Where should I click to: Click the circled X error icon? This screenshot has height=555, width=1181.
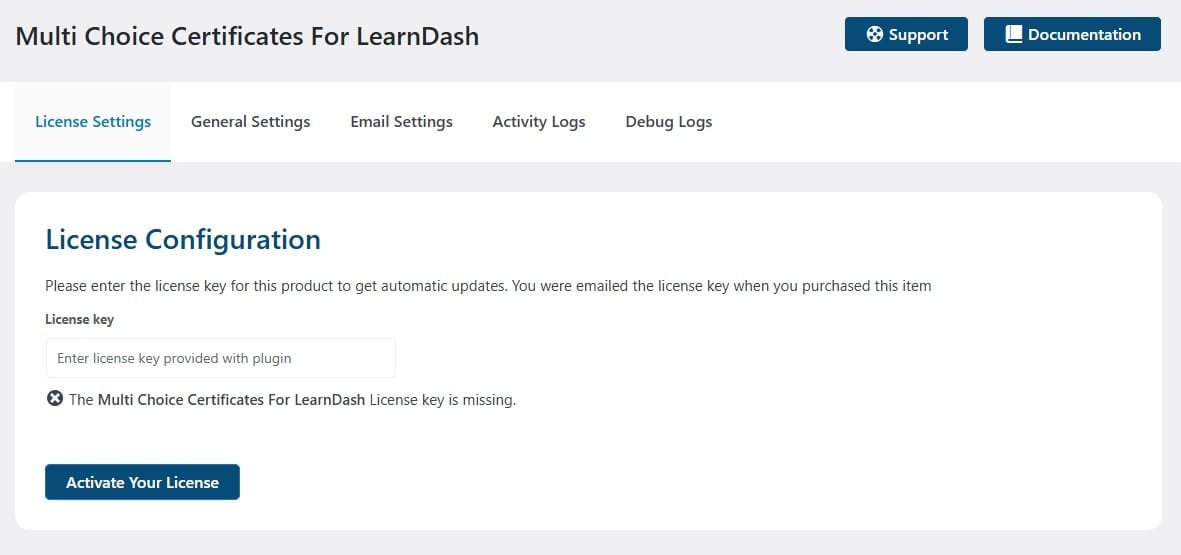tap(54, 398)
